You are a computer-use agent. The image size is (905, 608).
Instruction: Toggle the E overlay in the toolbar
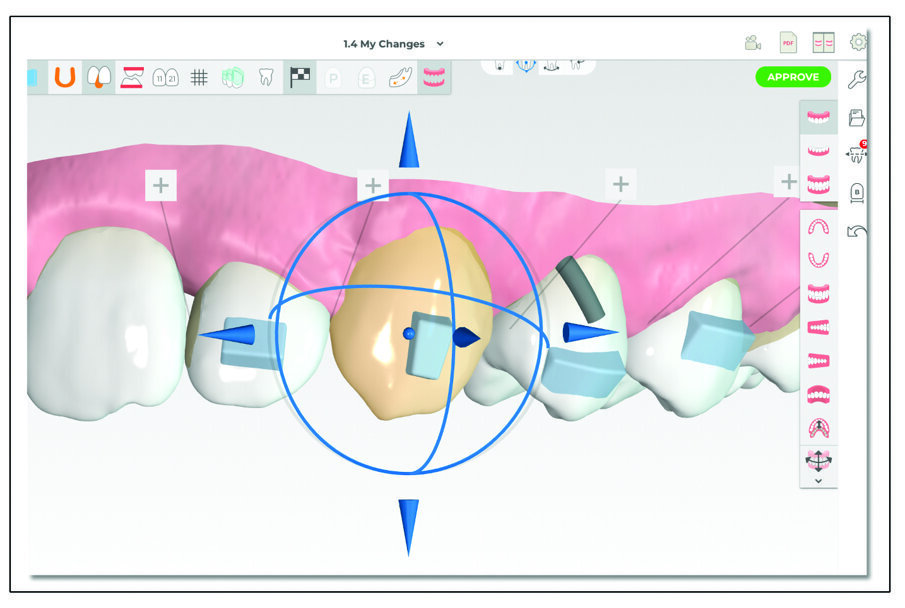[366, 75]
